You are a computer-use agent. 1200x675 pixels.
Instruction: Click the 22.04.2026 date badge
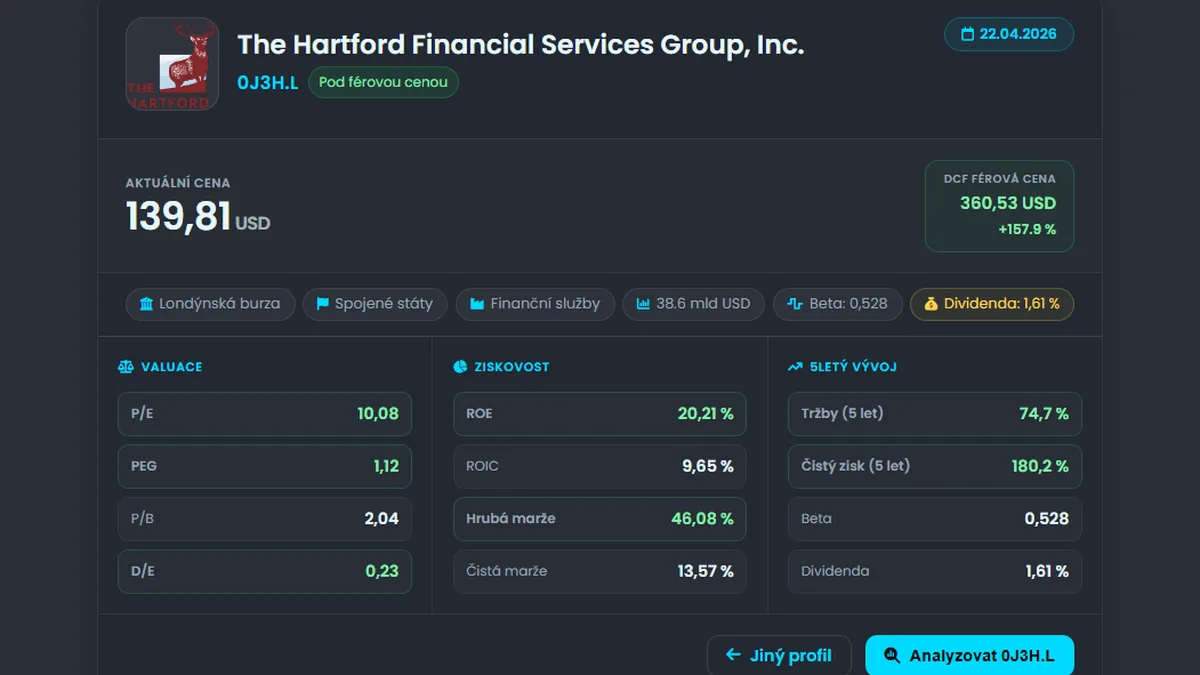[x=1009, y=34]
